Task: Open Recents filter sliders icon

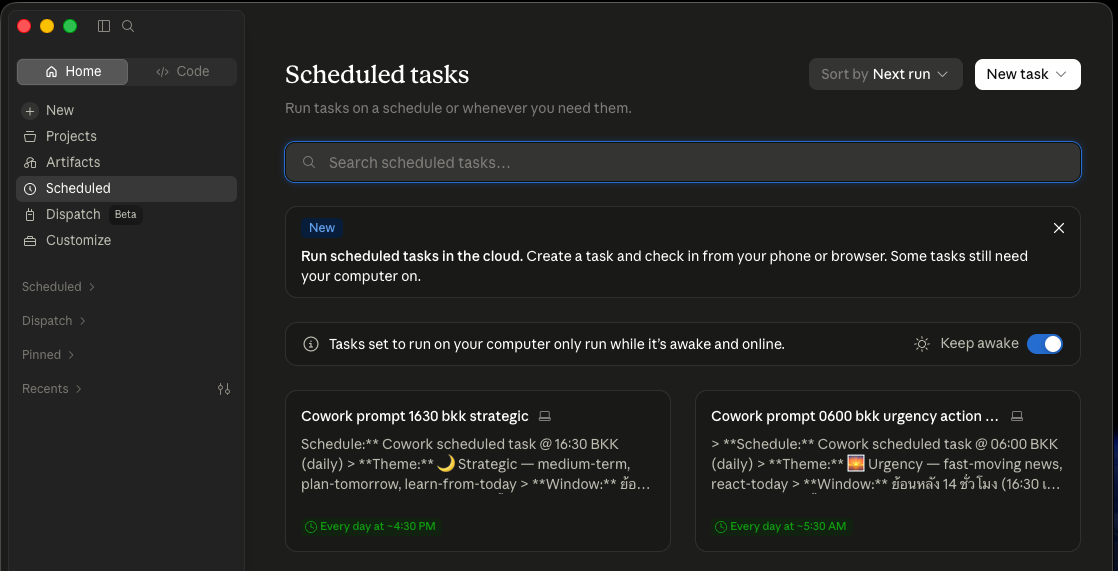Action: click(x=224, y=389)
